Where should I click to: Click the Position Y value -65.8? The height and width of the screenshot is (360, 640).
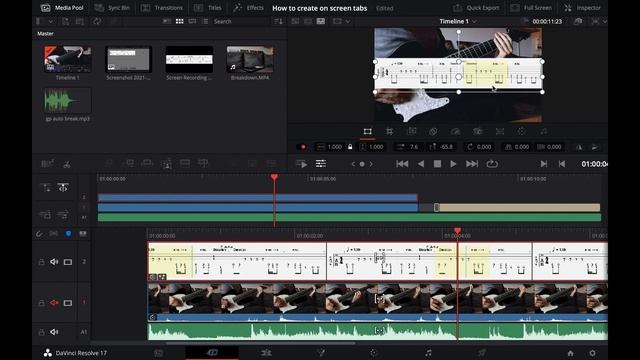click(x=447, y=147)
